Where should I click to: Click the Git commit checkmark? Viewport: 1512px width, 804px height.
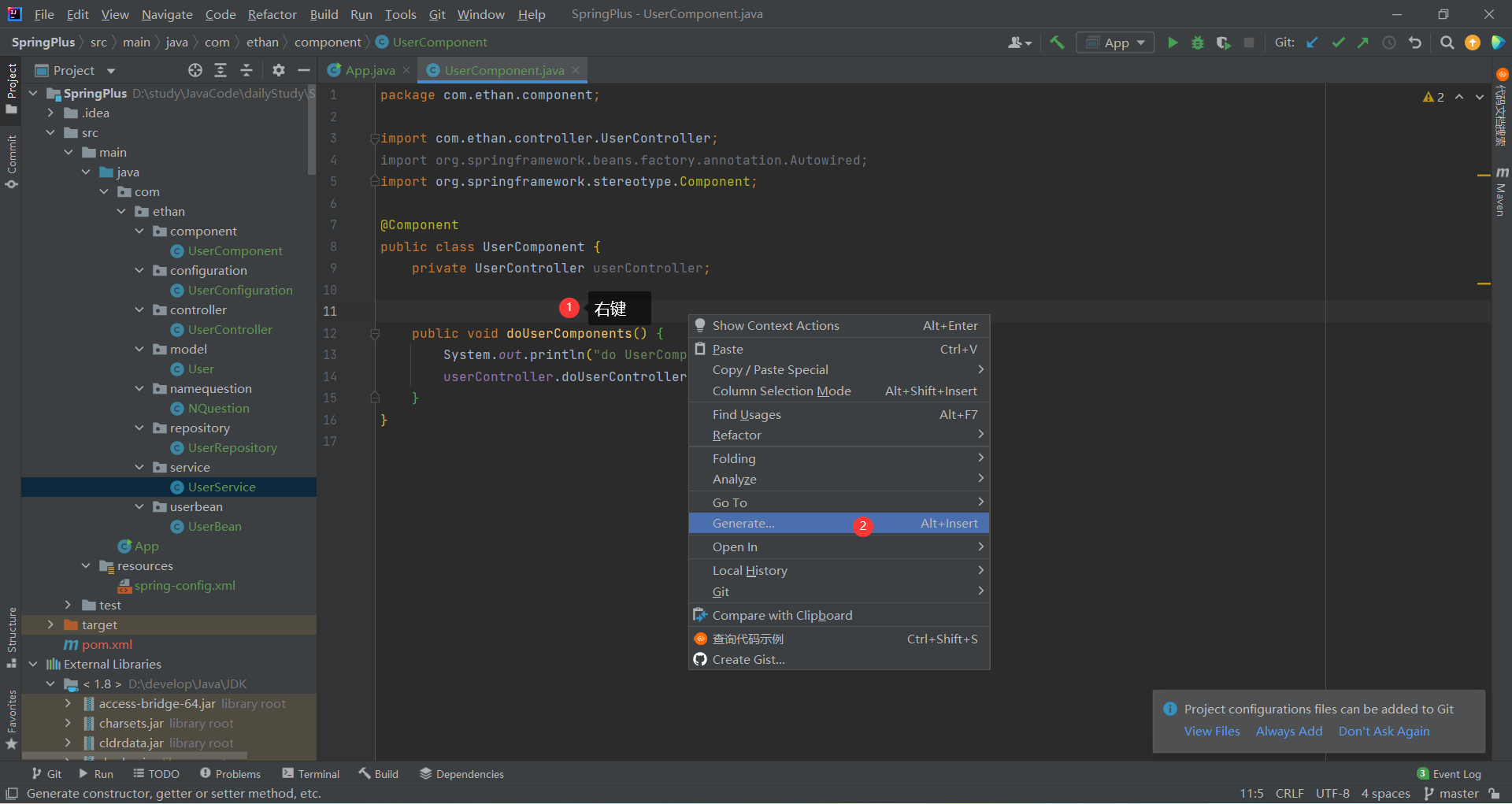tap(1338, 43)
